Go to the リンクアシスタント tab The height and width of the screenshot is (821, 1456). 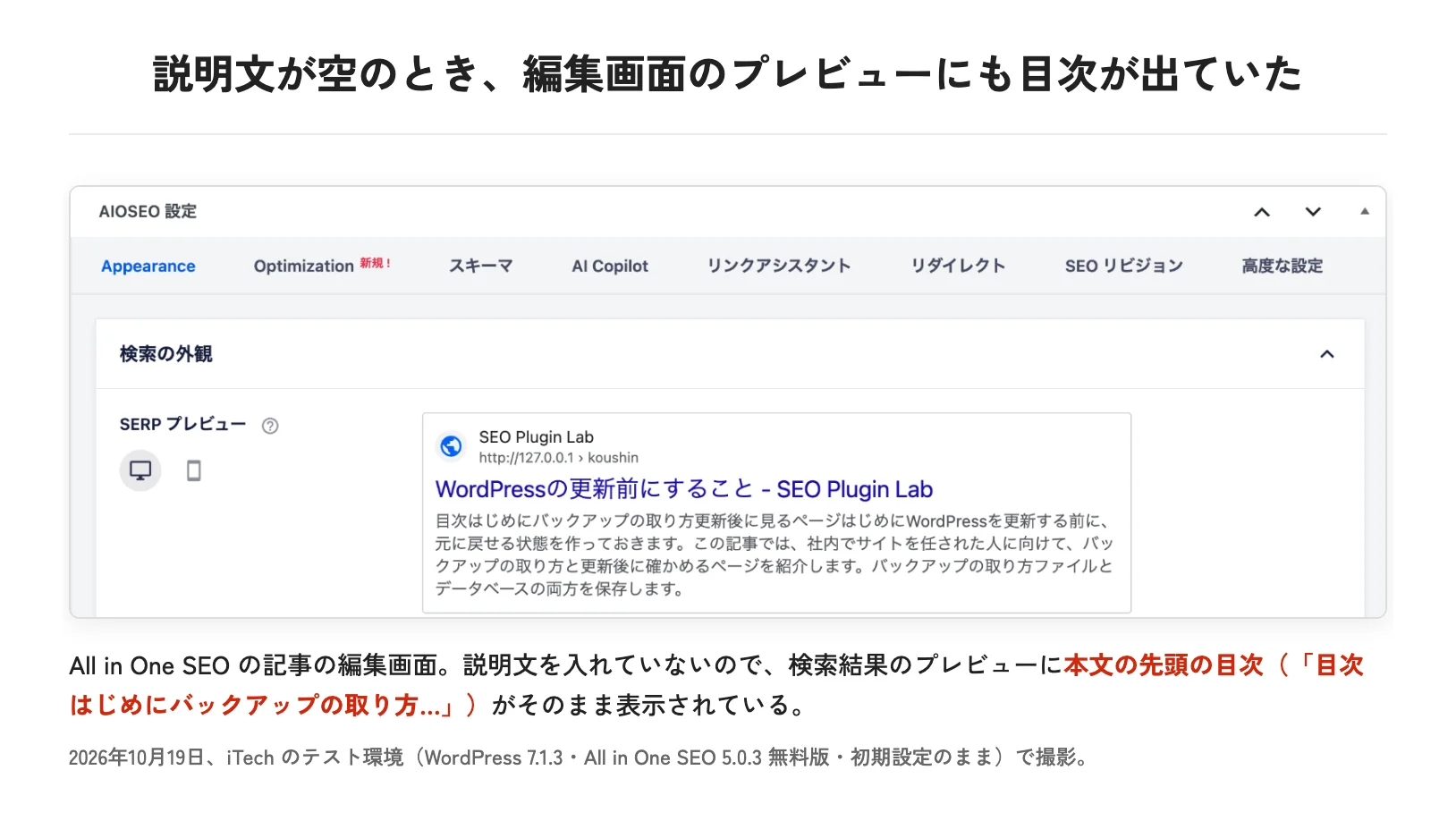point(779,266)
